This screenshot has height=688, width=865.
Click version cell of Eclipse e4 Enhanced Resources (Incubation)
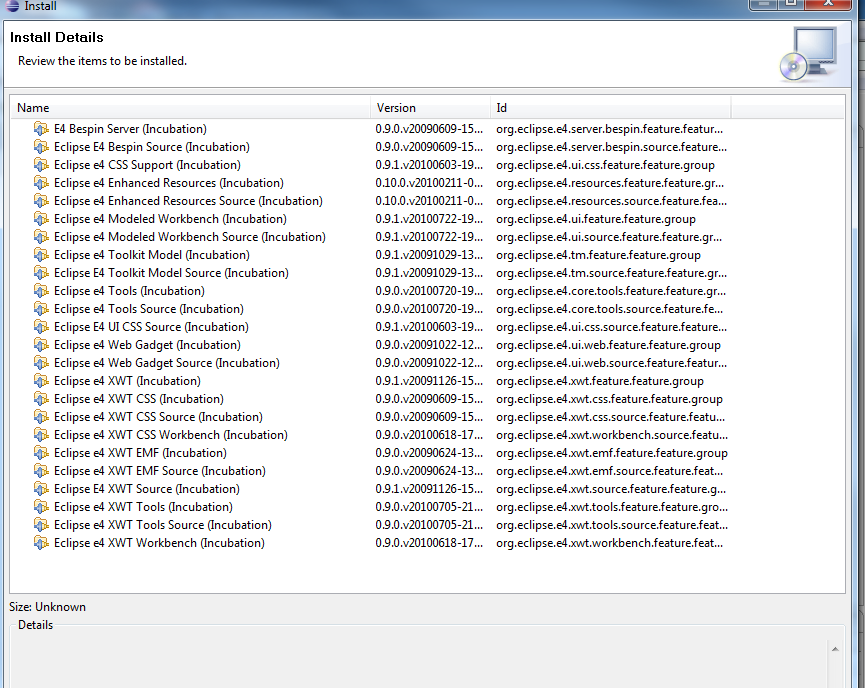pyautogui.click(x=429, y=183)
